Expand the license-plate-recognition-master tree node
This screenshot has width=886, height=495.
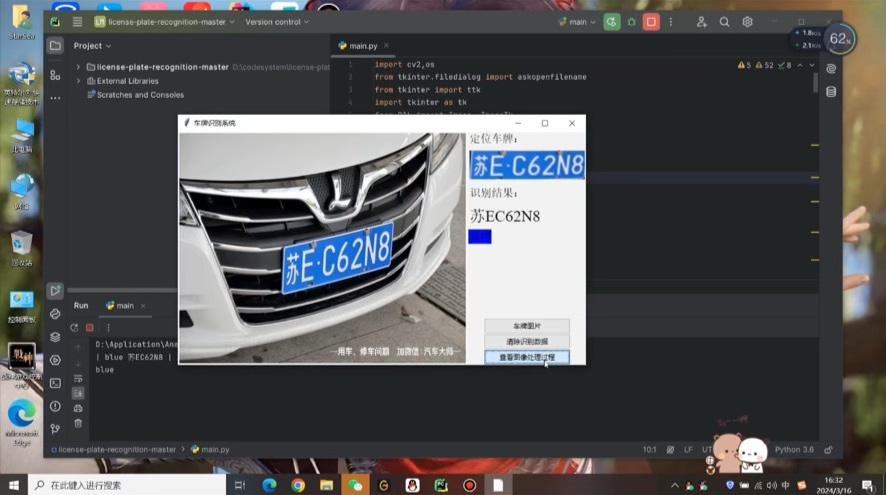click(x=79, y=67)
